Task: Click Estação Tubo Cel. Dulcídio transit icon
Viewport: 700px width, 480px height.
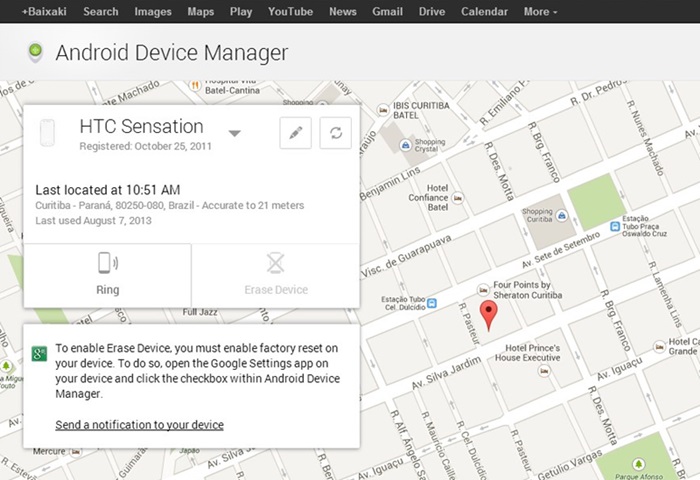Action: (x=432, y=304)
